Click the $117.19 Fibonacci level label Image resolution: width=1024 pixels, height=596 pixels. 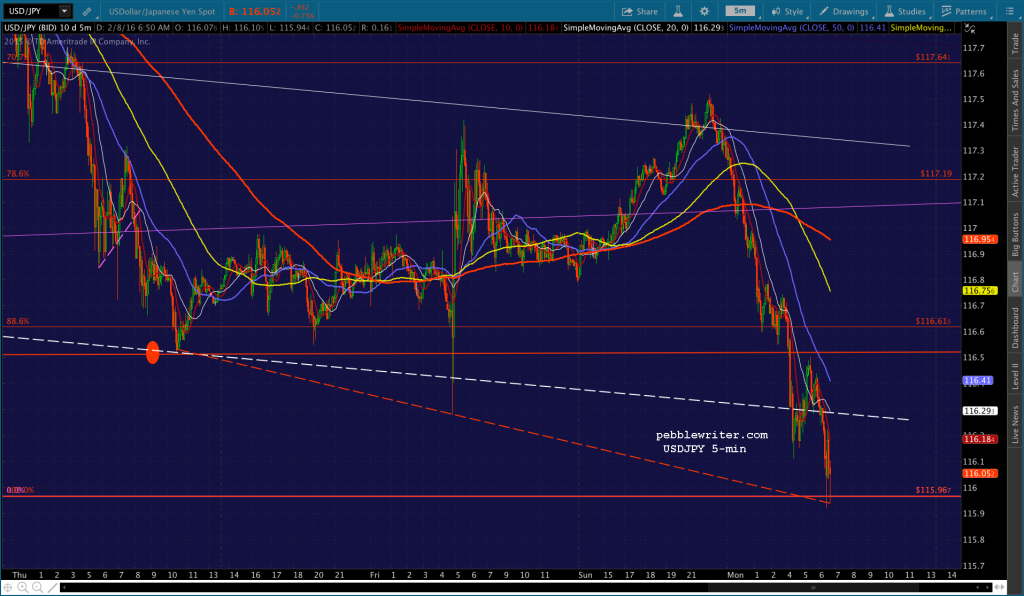pos(936,174)
